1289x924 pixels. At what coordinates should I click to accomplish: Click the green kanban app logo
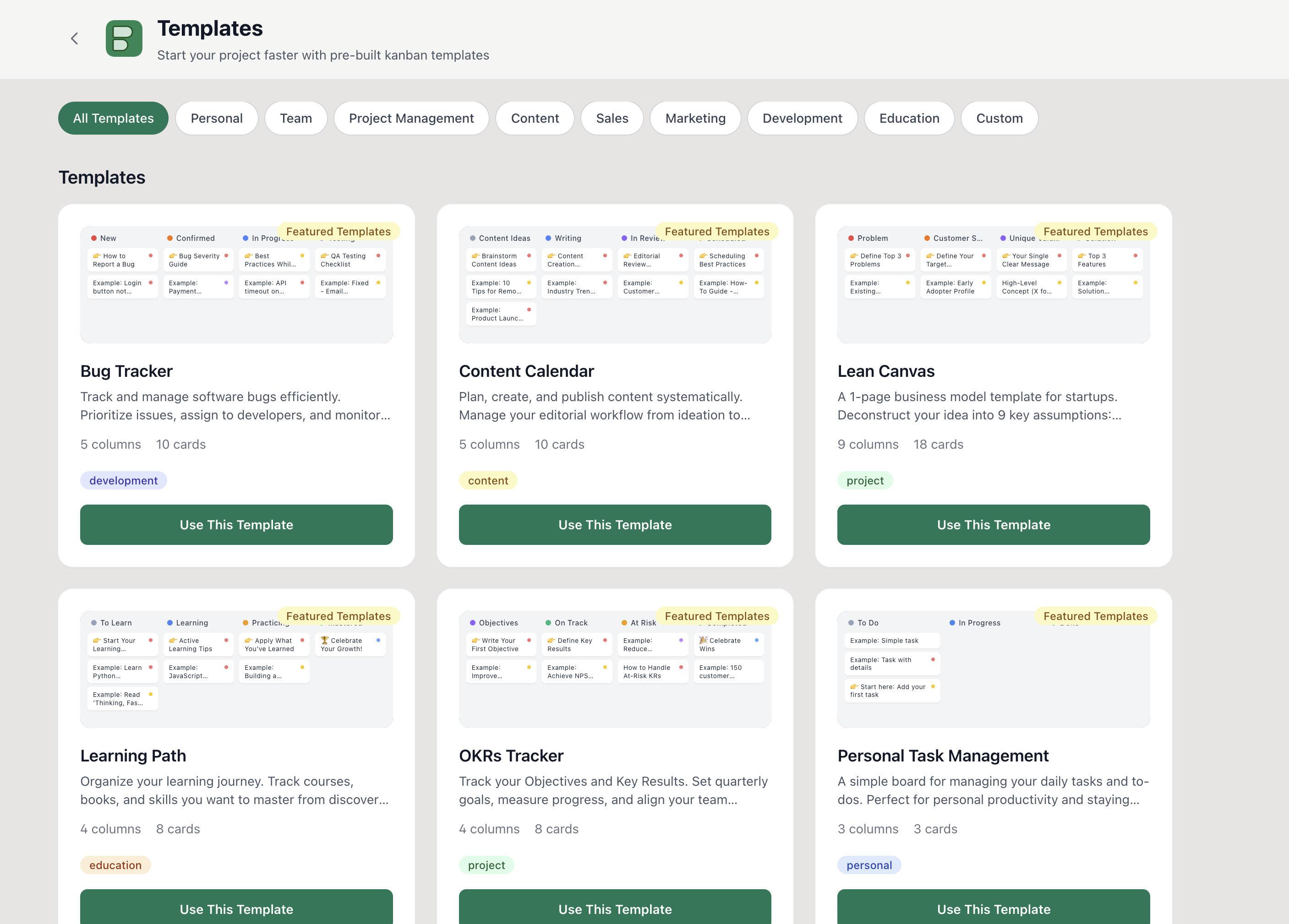tap(124, 38)
